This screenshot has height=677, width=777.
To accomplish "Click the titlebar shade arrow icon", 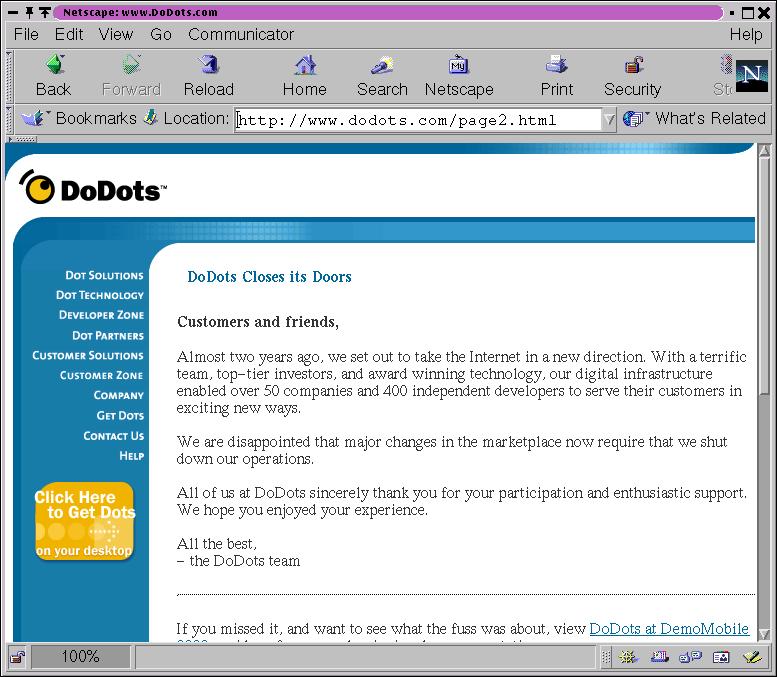I will click(x=45, y=12).
